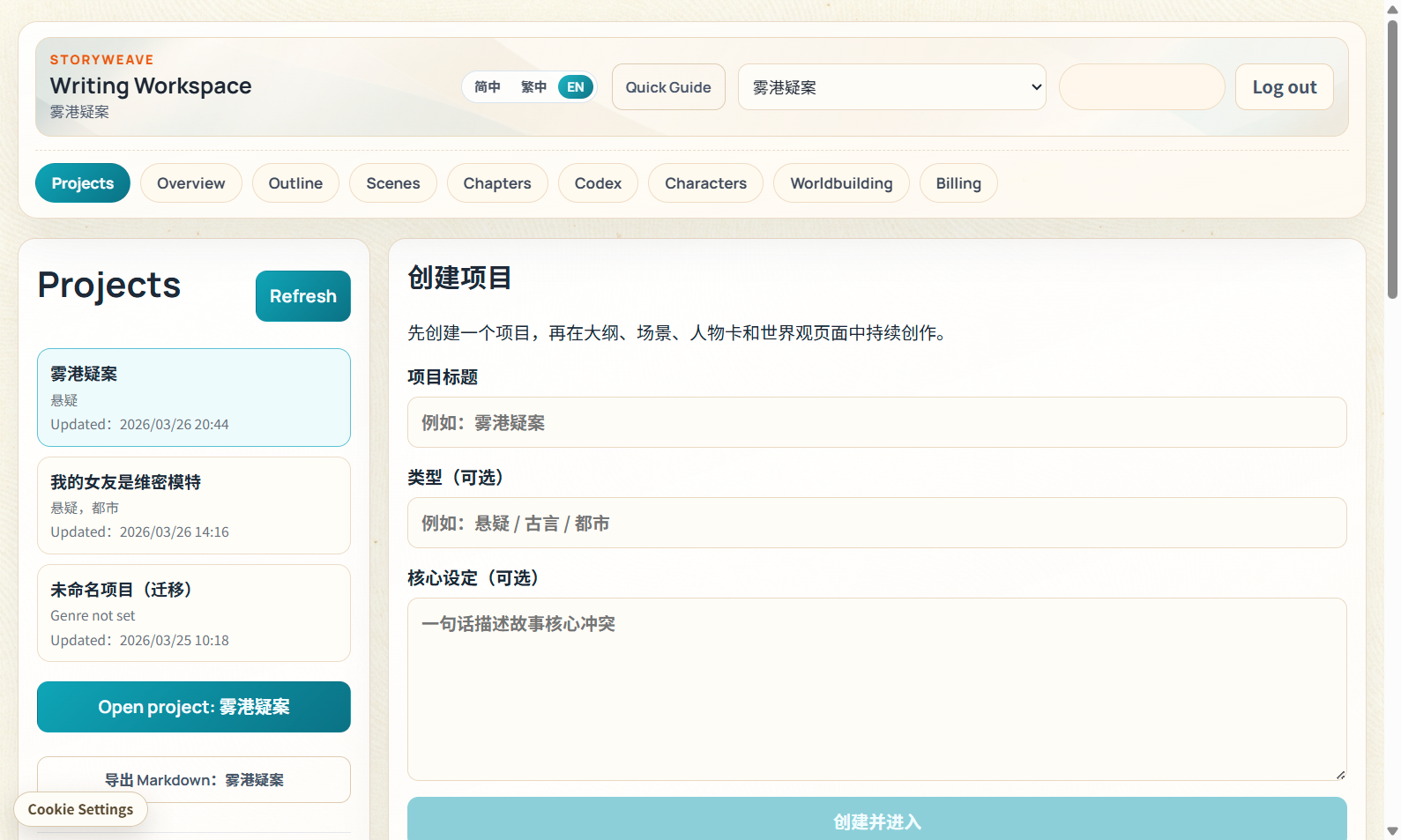Select the 我的女友是维密模特 project card

[194, 505]
